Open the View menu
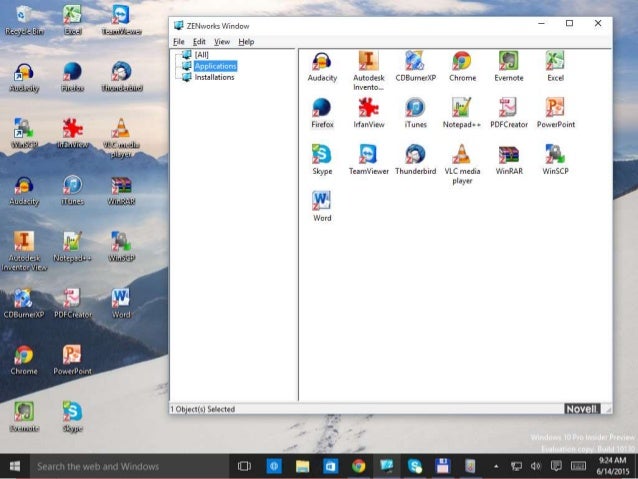The image size is (638, 479). pyautogui.click(x=222, y=42)
